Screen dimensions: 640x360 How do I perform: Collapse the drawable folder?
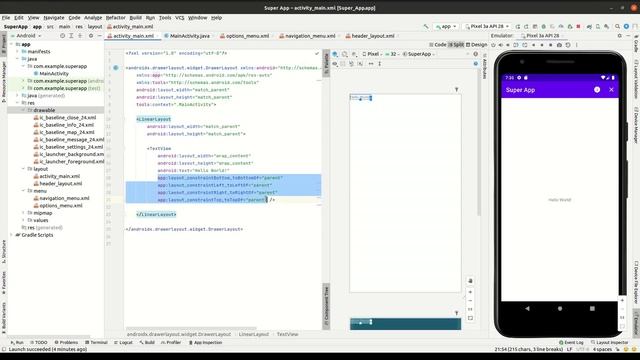(x=23, y=110)
